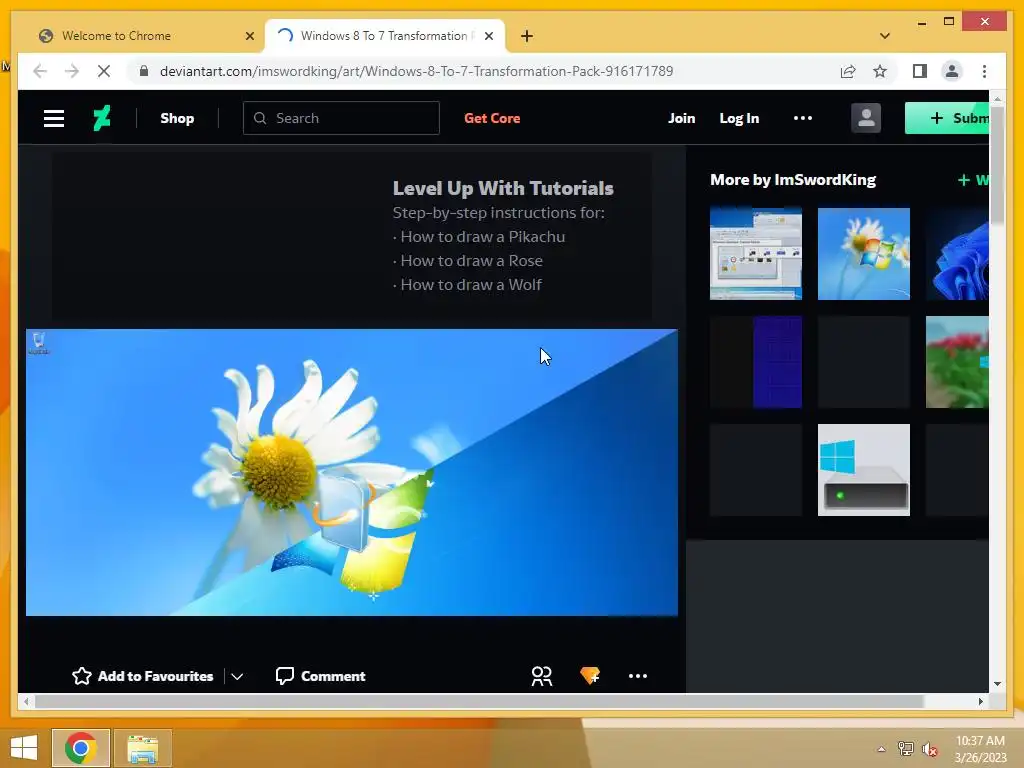Focus the DeviantArt Search field
The image size is (1024, 768).
(x=341, y=118)
